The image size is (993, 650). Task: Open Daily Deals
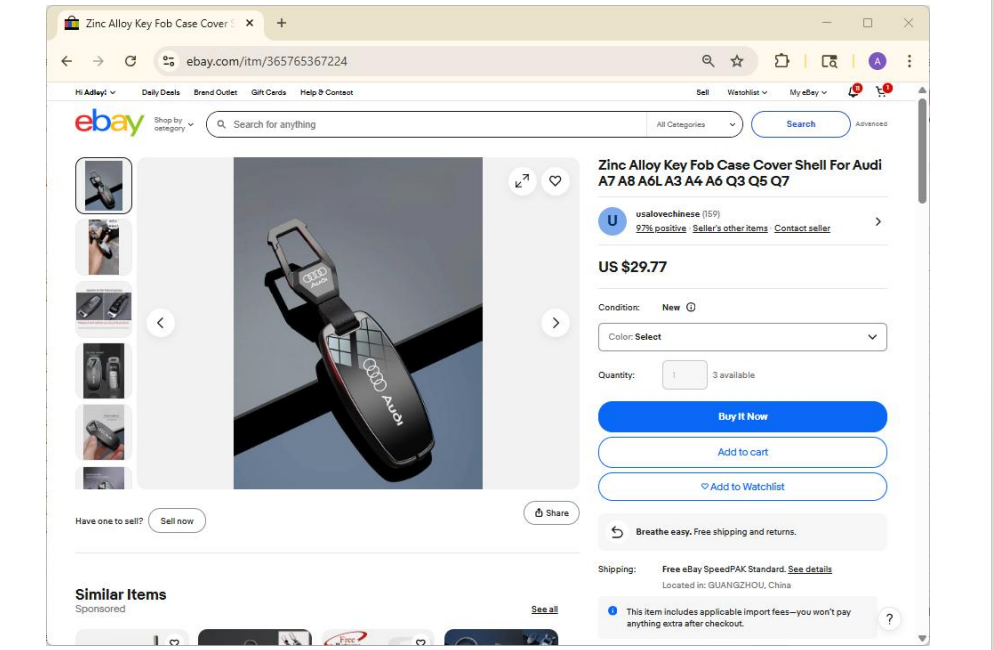161,92
